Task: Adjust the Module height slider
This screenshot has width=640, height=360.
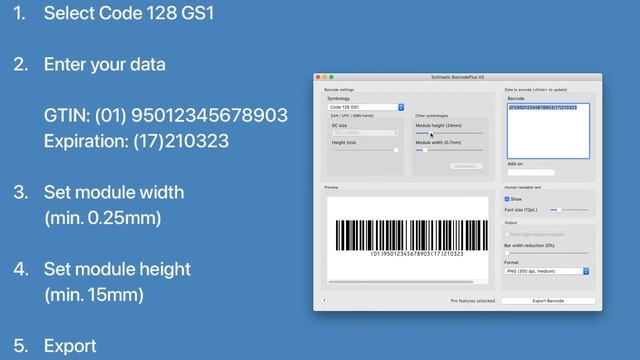Action: click(x=449, y=133)
